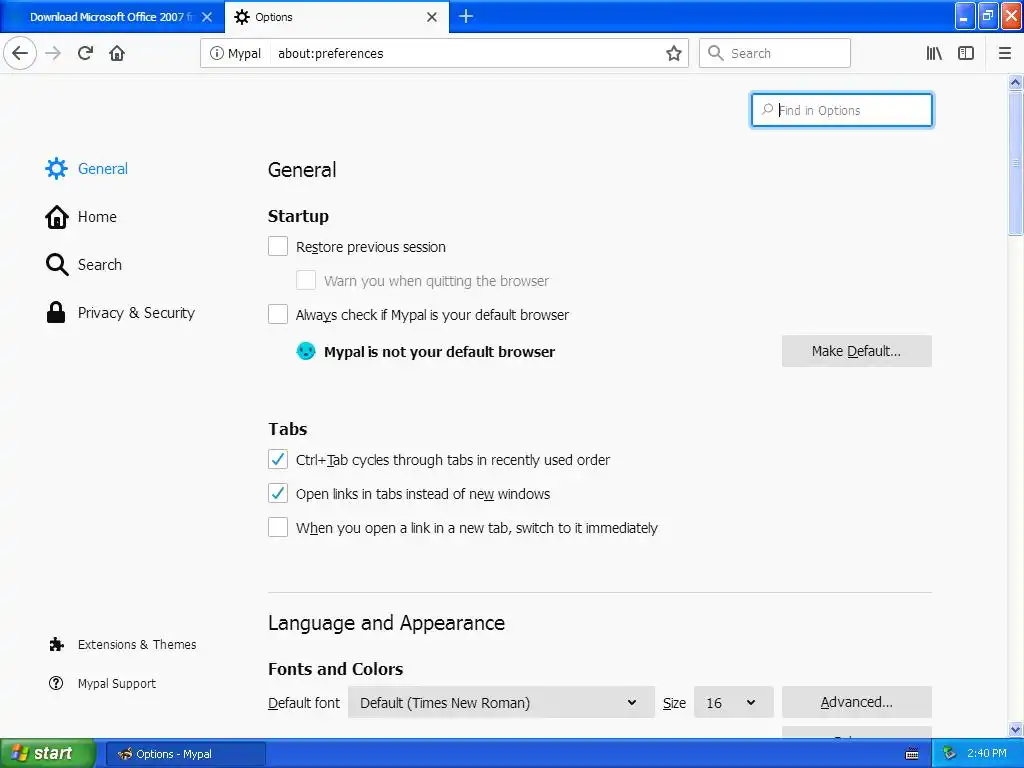
Task: Enable Restore previous session checkbox
Action: tap(278, 246)
